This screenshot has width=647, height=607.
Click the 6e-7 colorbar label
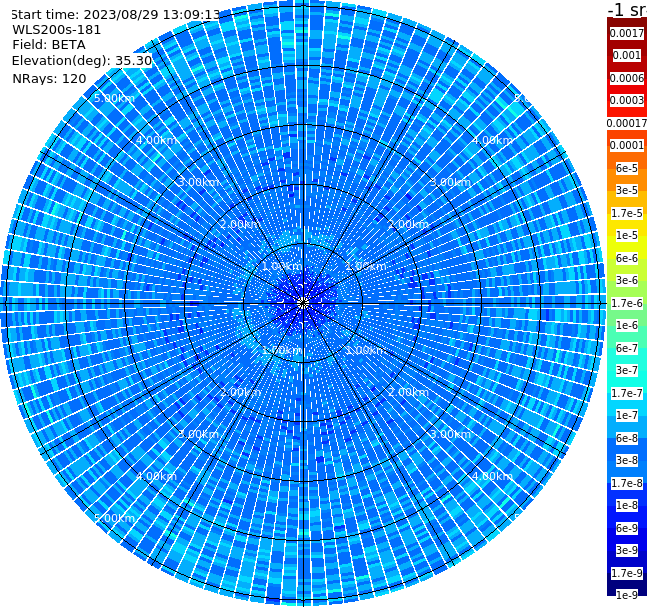626,348
